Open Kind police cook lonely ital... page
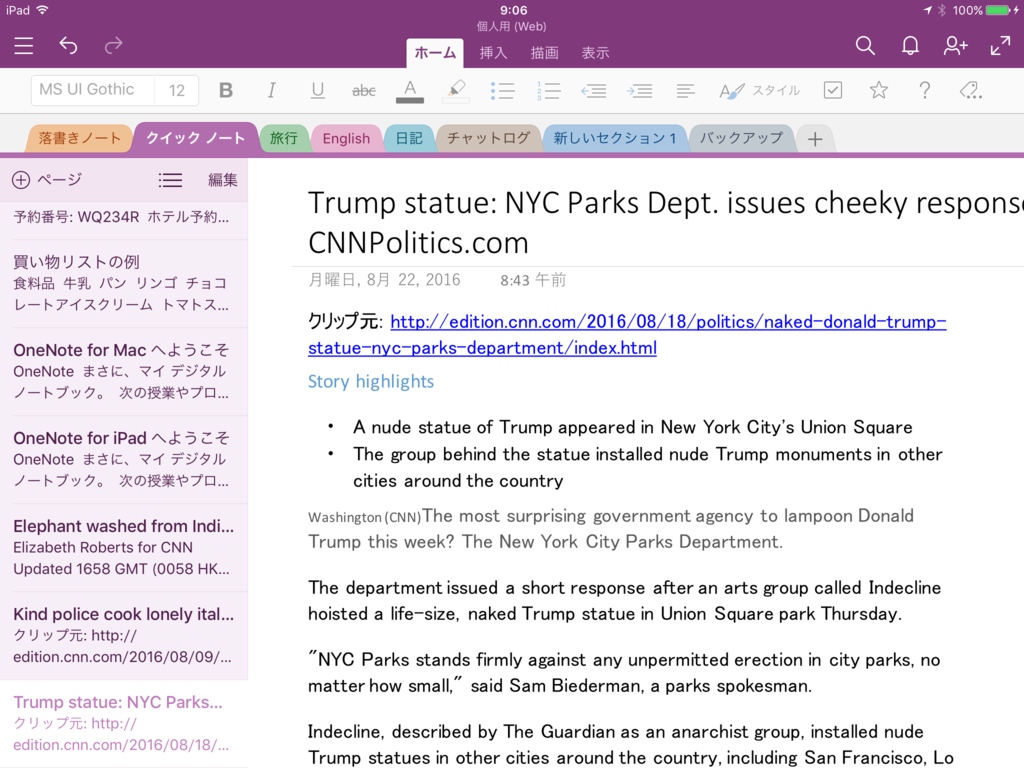This screenshot has height=768, width=1024. coord(124,636)
